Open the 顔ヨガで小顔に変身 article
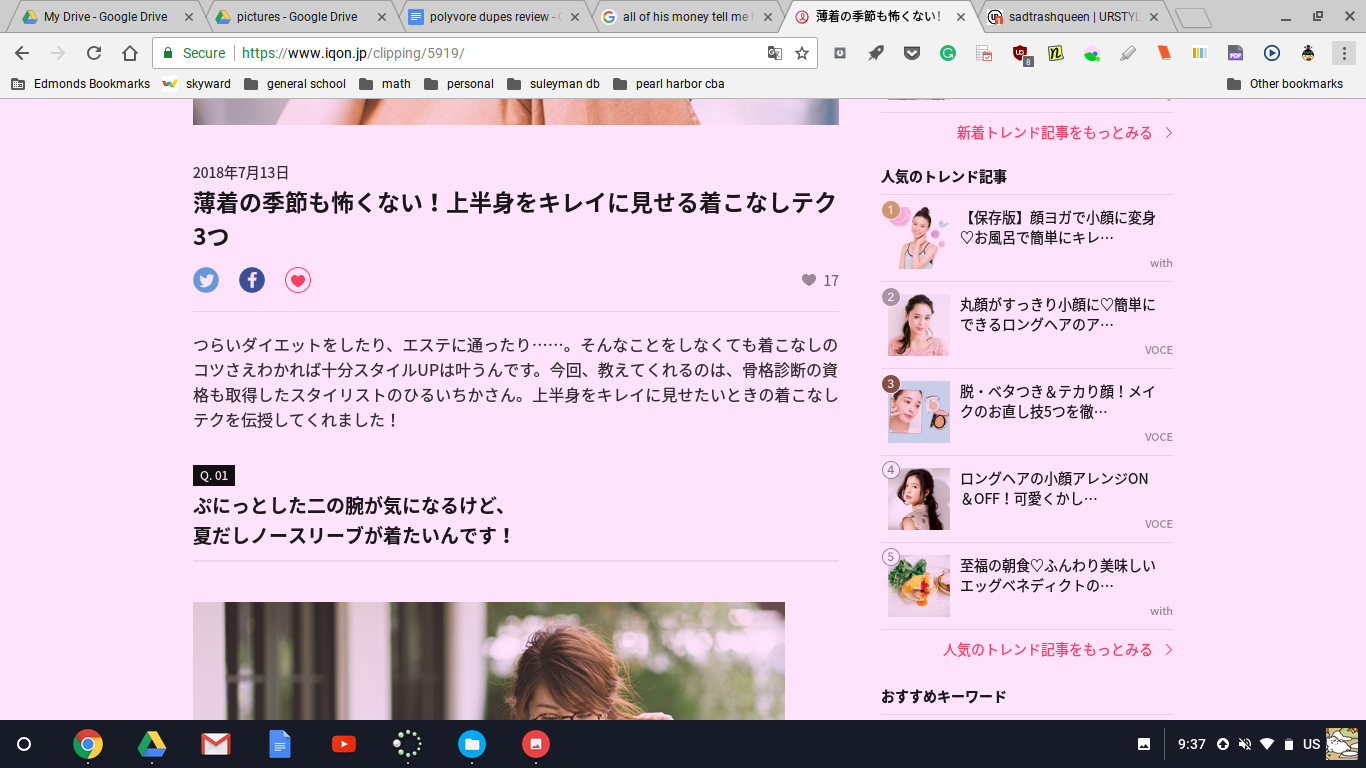Viewport: 1366px width, 768px height. pos(1058,228)
